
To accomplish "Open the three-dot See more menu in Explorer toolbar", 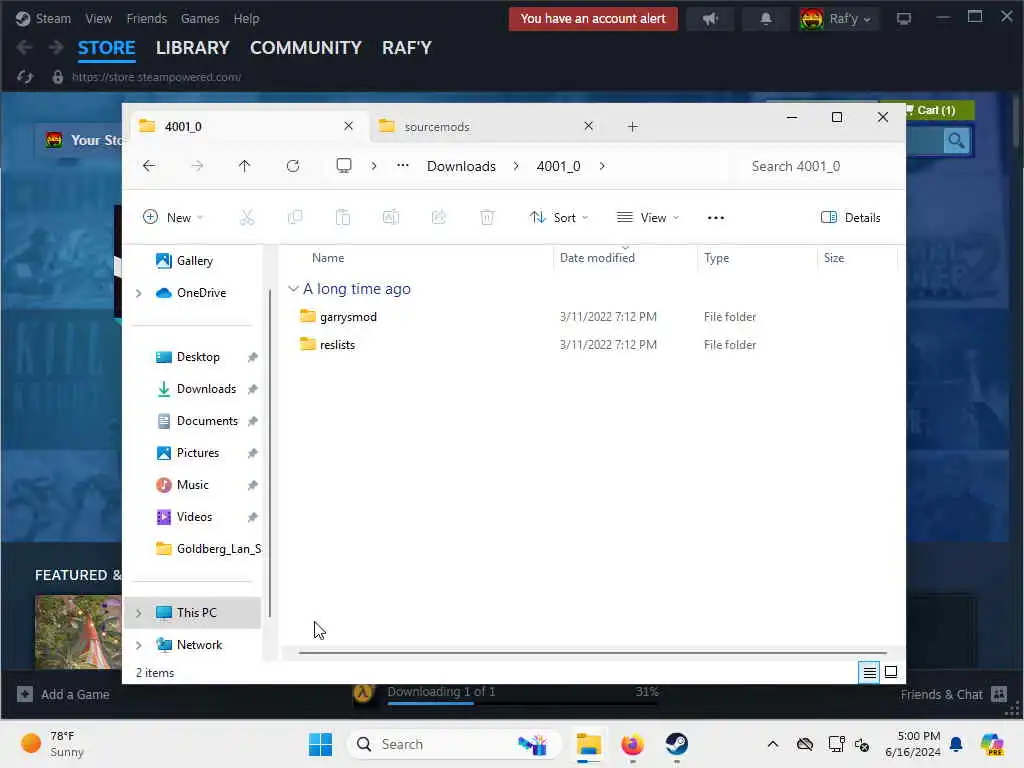I will 716,217.
